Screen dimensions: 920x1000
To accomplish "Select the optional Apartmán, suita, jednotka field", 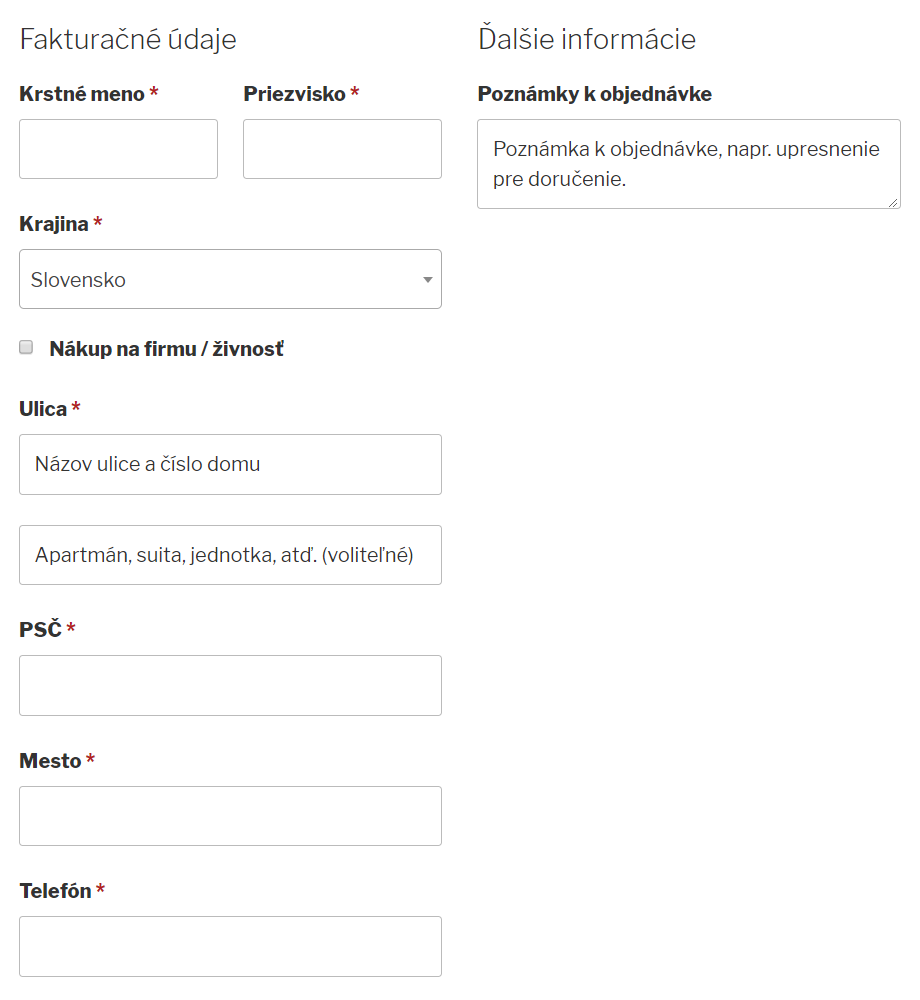I will [230, 555].
